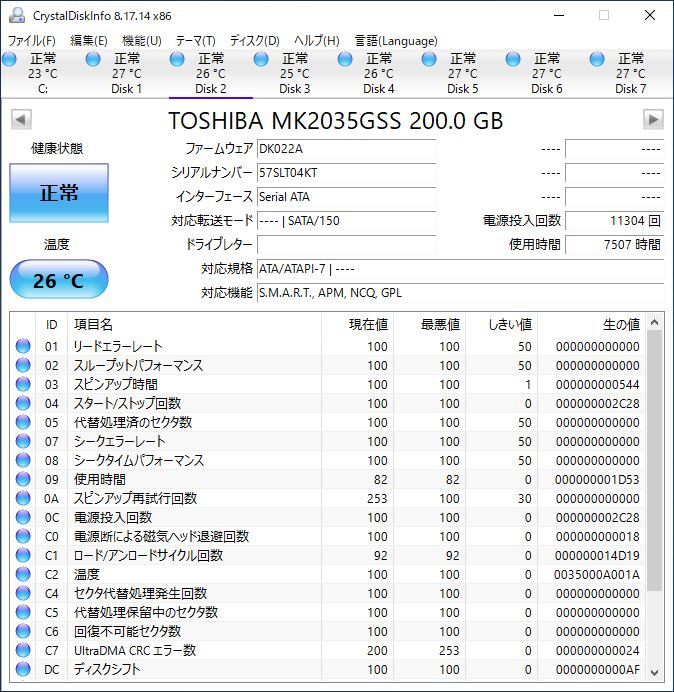
Task: Click the features field S.M.A.R.T., APM, NCQ, GPL
Action: click(x=460, y=293)
